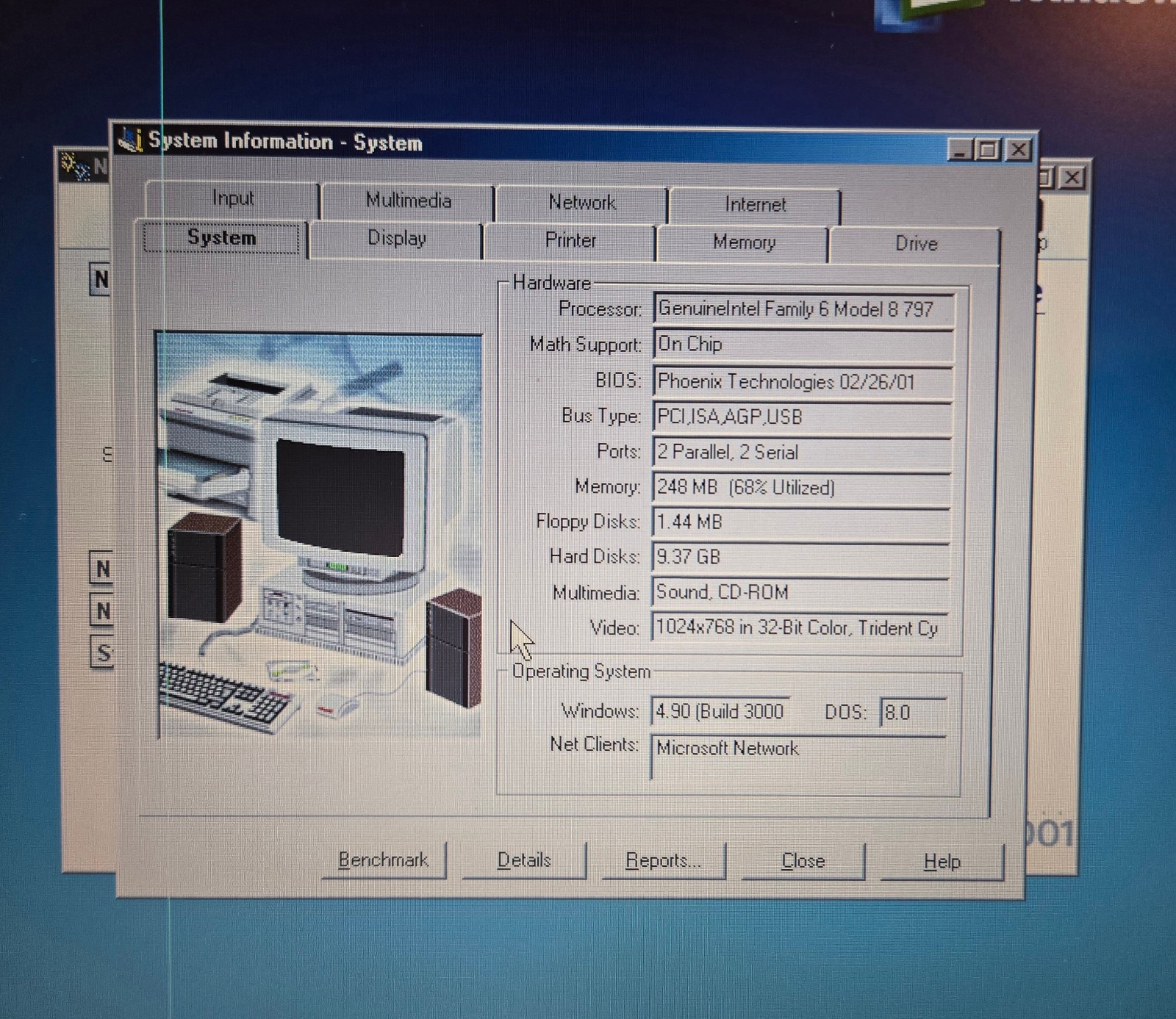Image resolution: width=1176 pixels, height=1019 pixels.
Task: Click the Net Clients: label
Action: [594, 745]
